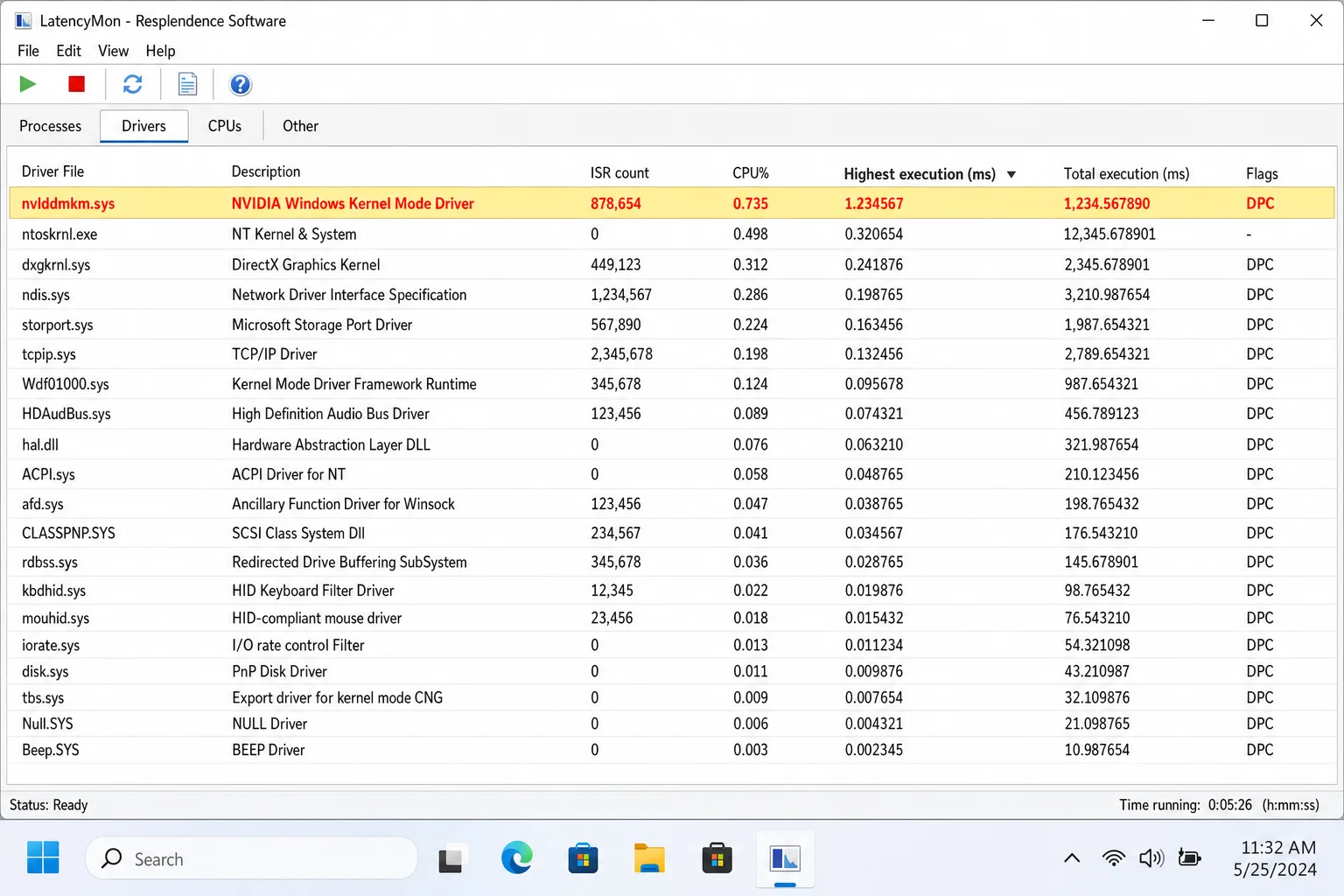Select the storport.sys row

(671, 324)
